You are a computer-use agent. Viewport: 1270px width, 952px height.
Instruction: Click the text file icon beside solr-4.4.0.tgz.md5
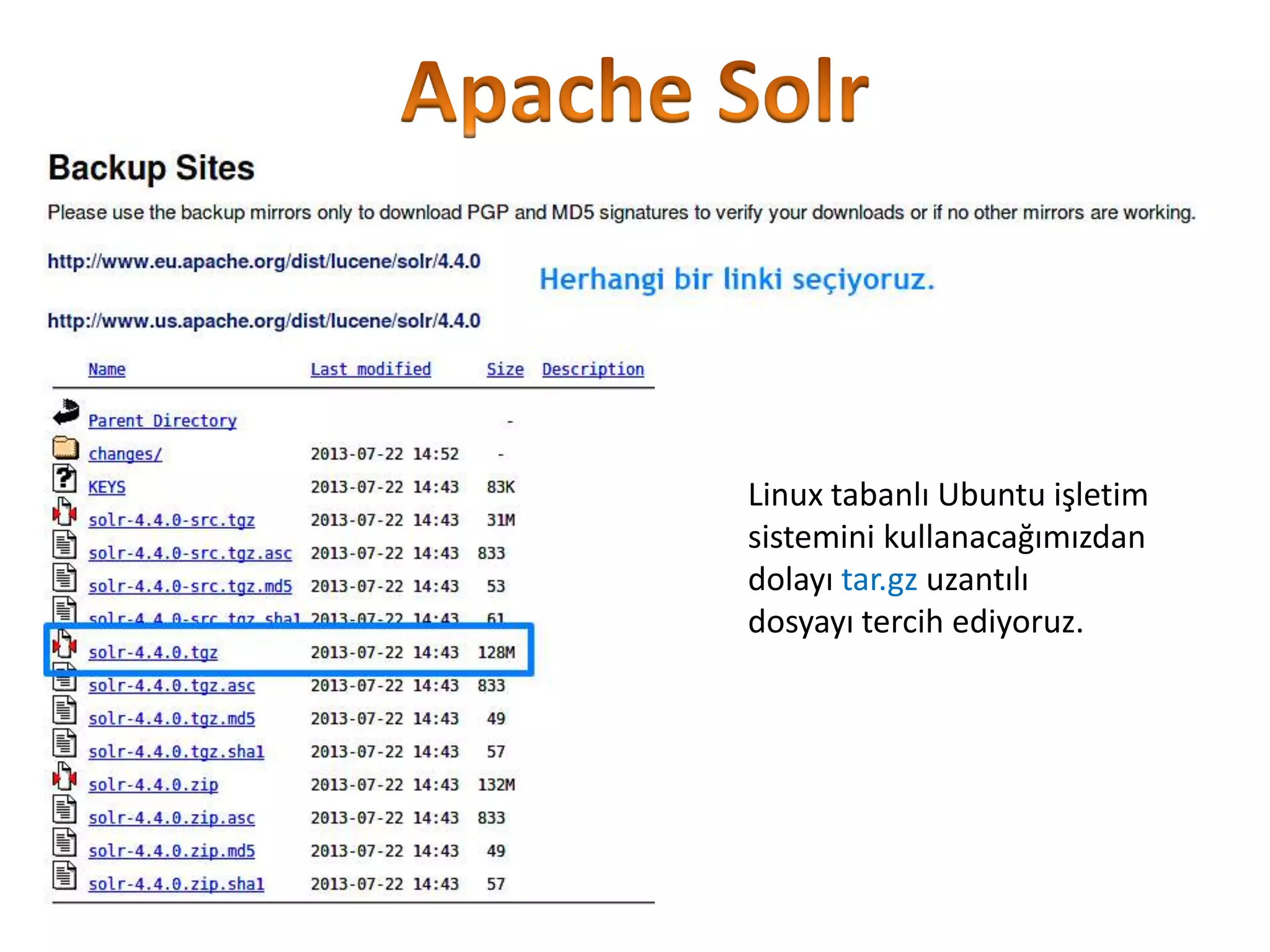[64, 710]
